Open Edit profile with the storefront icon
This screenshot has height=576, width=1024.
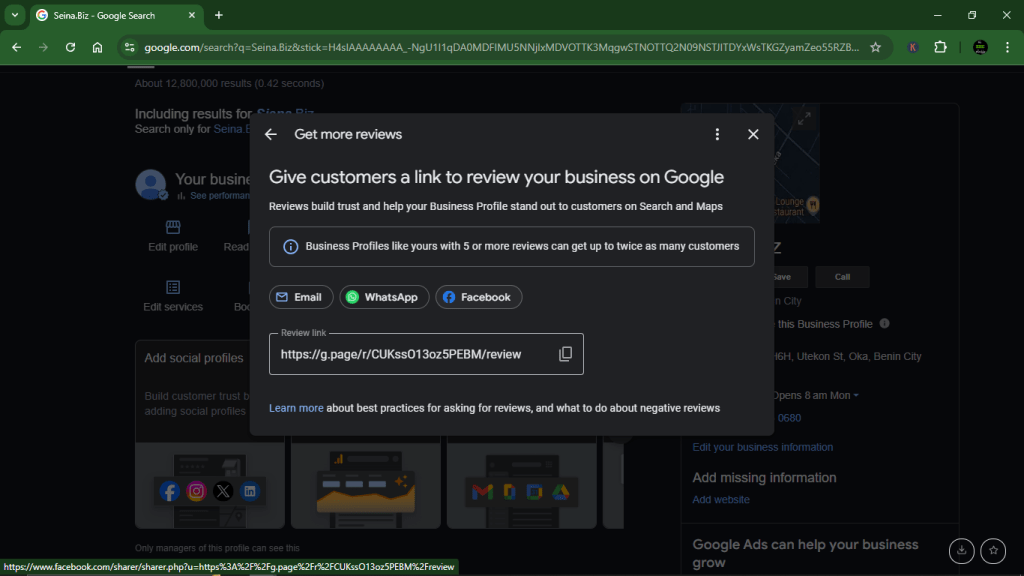(x=172, y=227)
